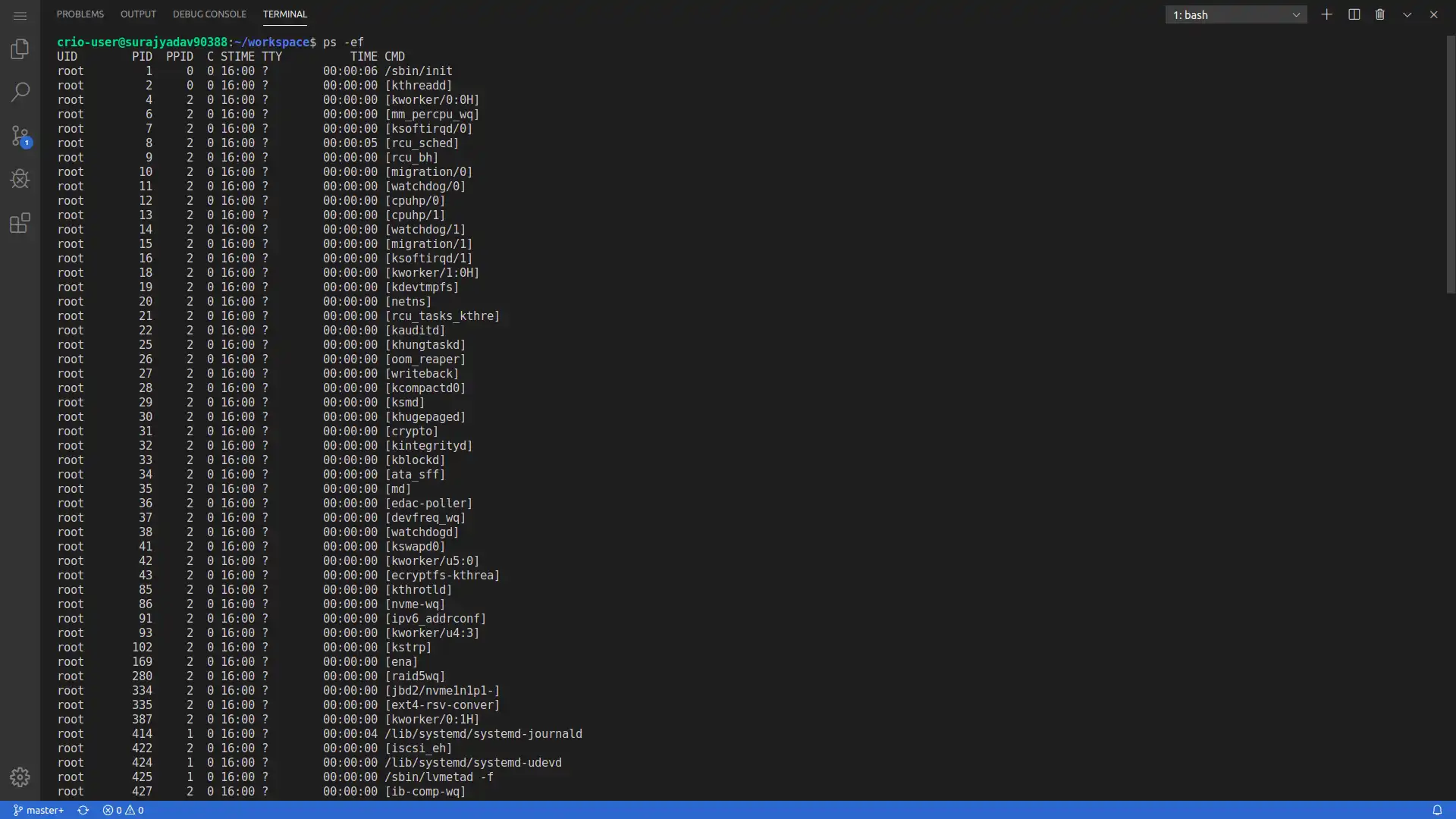Screen dimensions: 1456x819
Task: Click the hamburger menu icon
Action: (20, 15)
